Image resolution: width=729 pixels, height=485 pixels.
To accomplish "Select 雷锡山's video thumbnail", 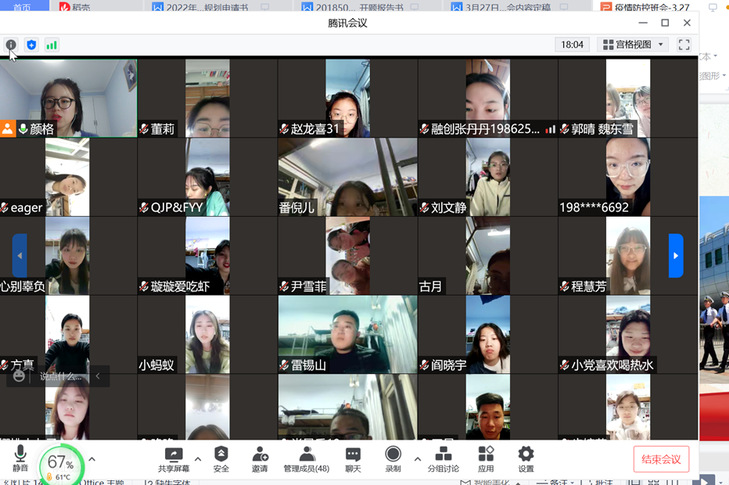I will (347, 333).
